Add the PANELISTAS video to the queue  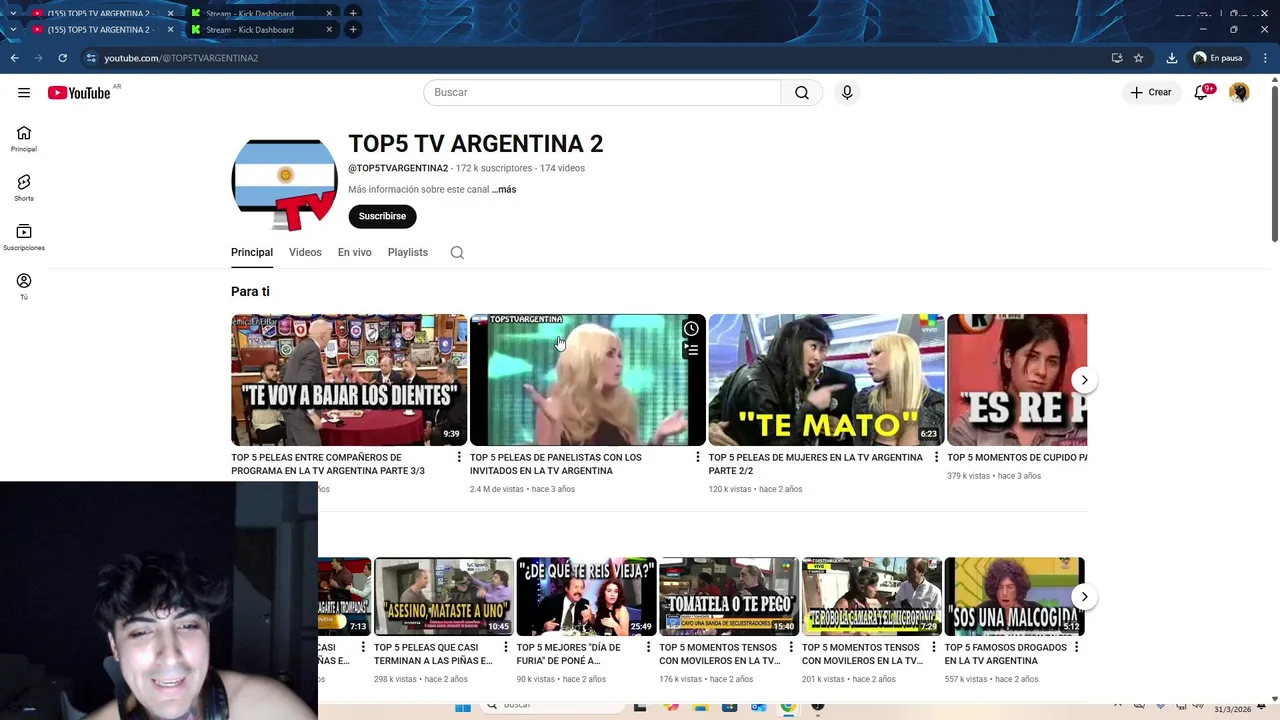(x=691, y=350)
